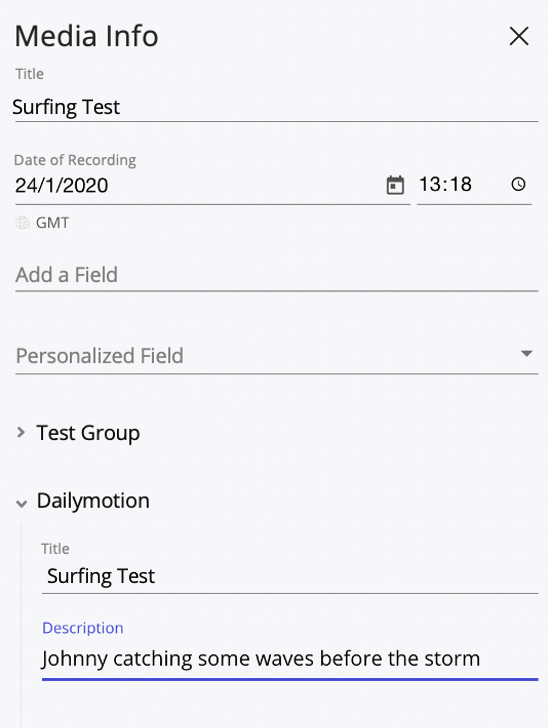Expand the Test Group chevron
Image resolution: width=548 pixels, height=728 pixels.
tap(20, 433)
